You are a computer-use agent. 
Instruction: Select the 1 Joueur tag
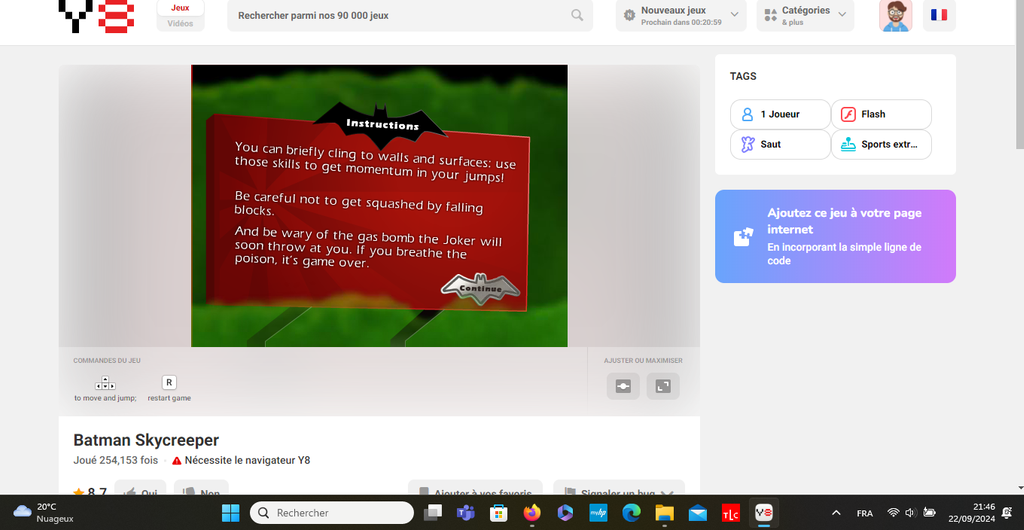tap(780, 114)
